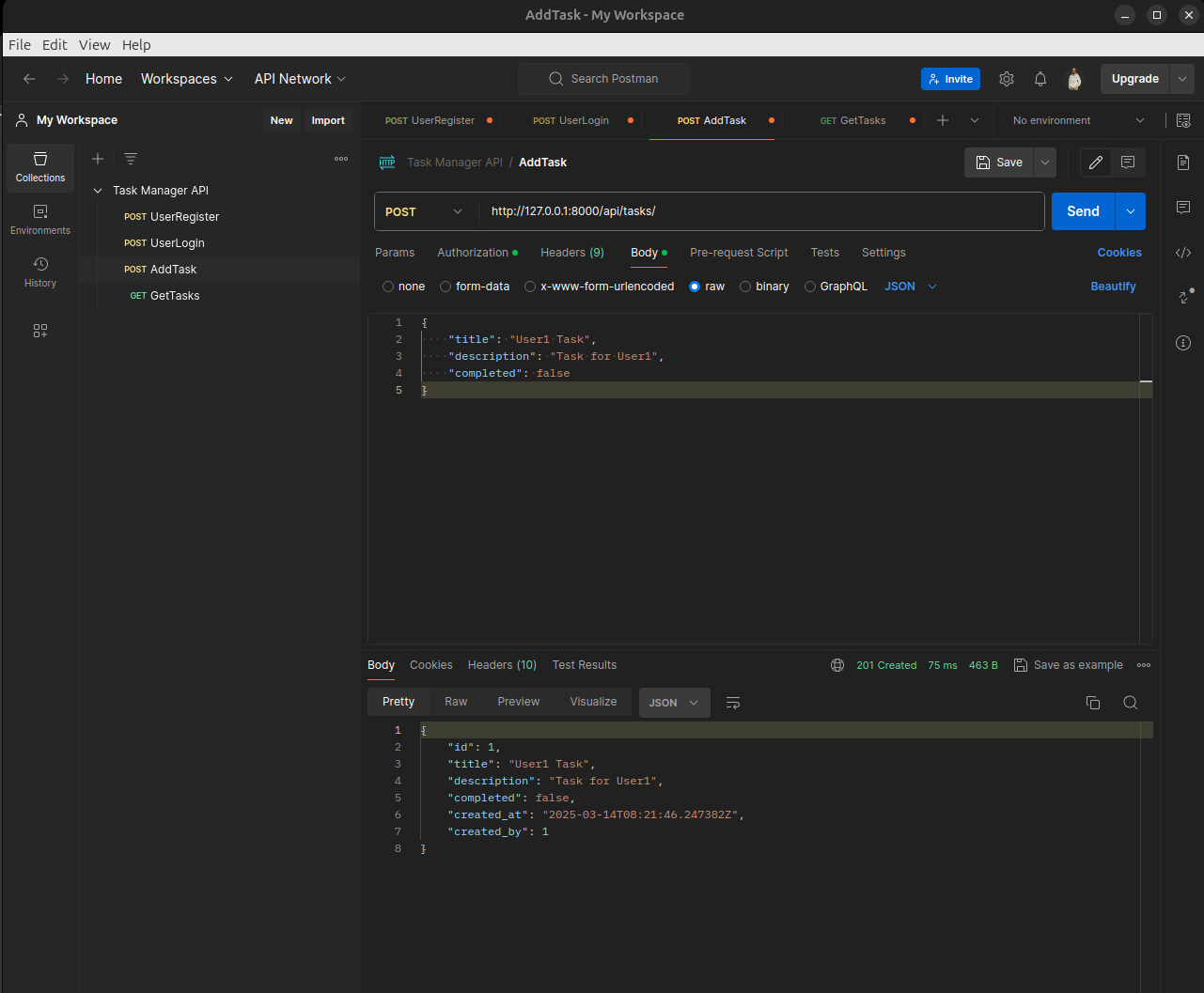Open the info icon in the right sidebar
Screen dimensions: 1204x993
pos(1183,343)
